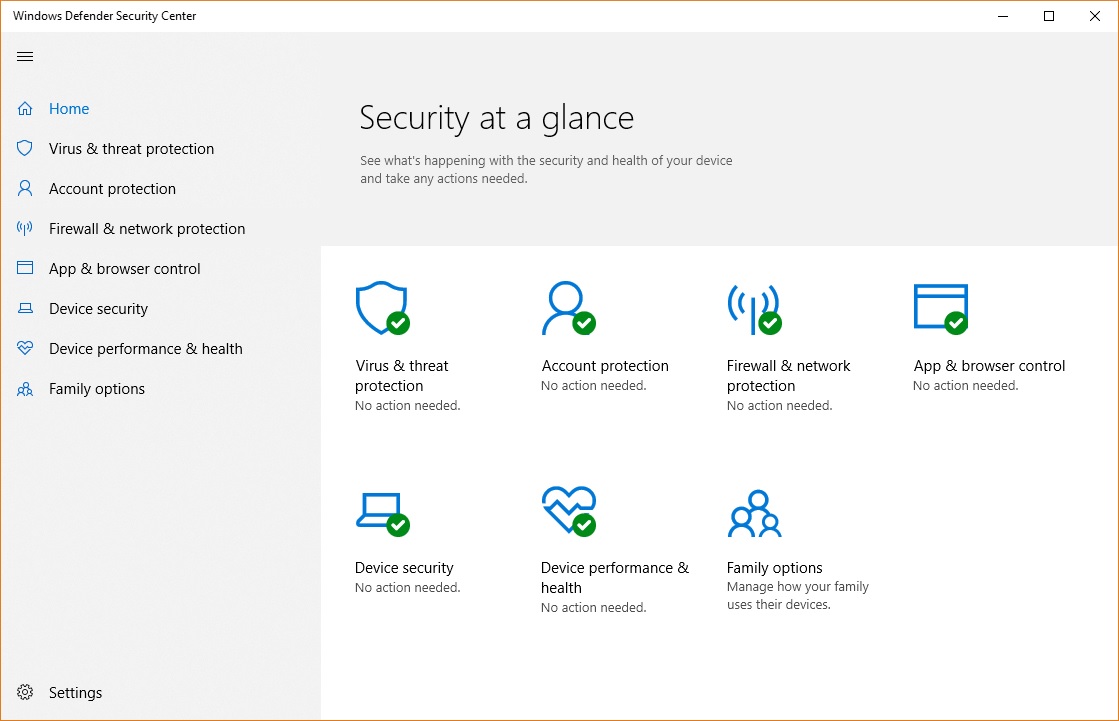Open the Home icon in the sidebar
The height and width of the screenshot is (721, 1119).
pos(24,108)
